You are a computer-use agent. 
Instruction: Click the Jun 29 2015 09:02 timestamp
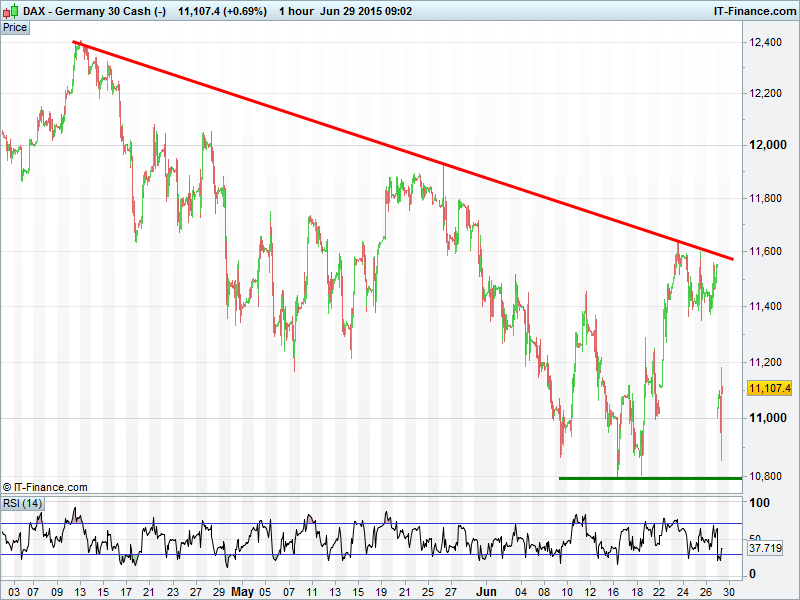click(368, 10)
